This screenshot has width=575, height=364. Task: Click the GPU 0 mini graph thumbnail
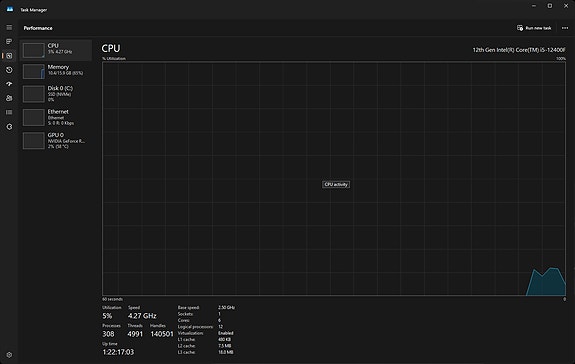(x=34, y=141)
